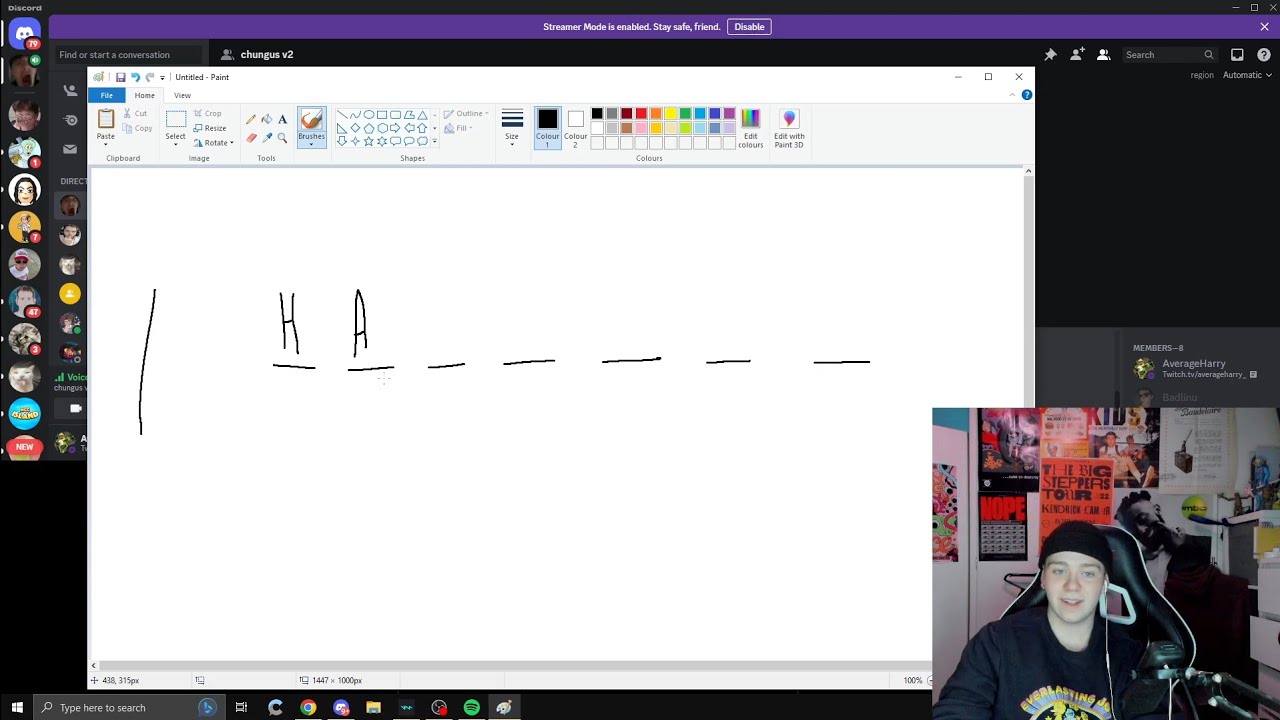Screen dimensions: 1280x720
Task: Open Spotify from the Windows taskbar
Action: click(x=471, y=707)
